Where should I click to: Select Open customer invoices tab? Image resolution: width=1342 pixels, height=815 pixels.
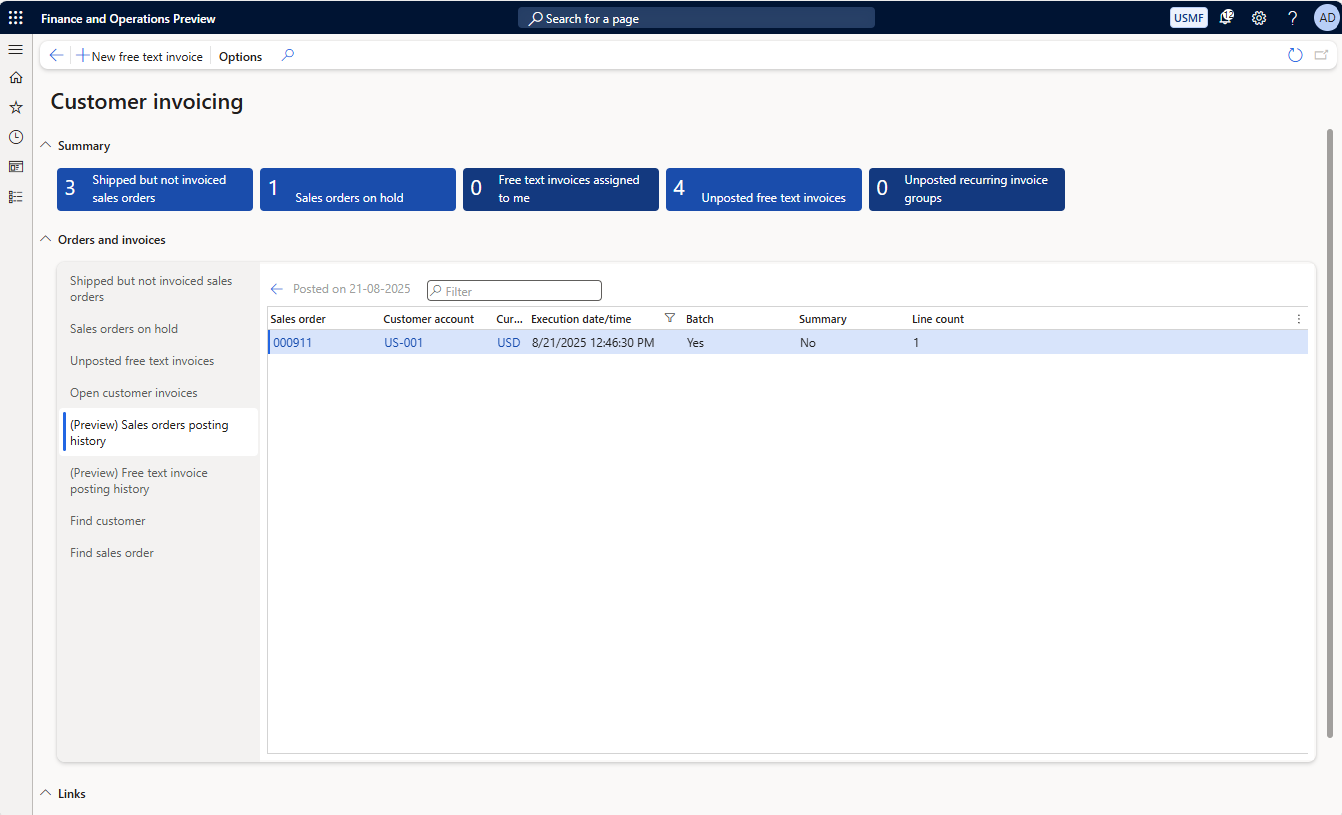tap(160, 393)
